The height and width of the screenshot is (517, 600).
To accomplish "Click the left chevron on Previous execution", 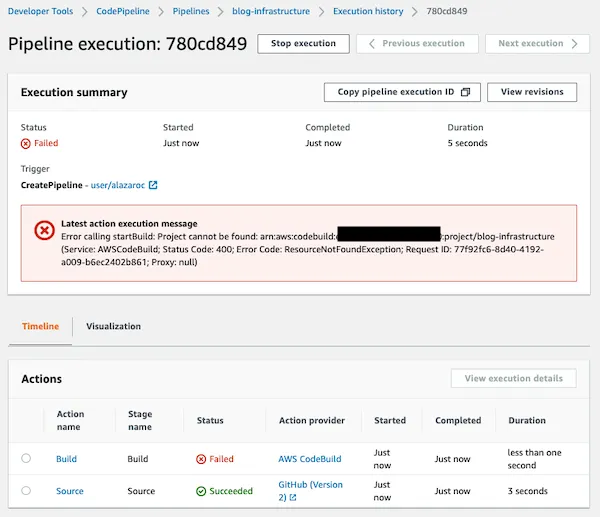I will click(372, 44).
